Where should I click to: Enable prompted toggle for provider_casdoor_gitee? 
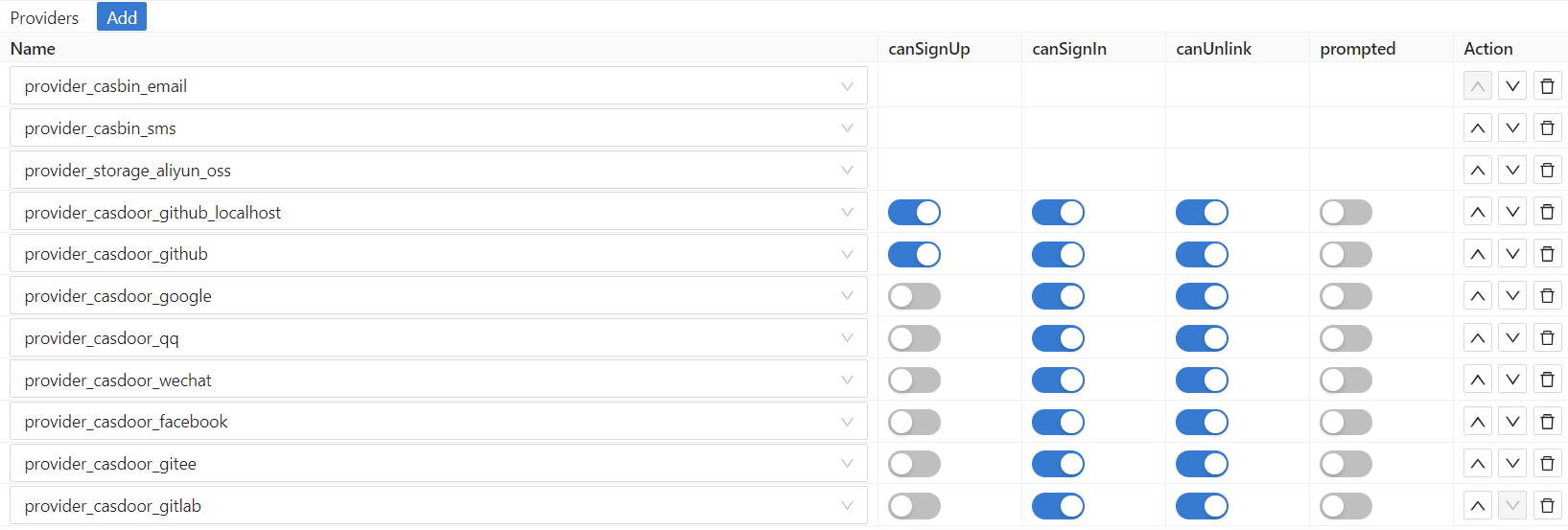[1346, 464]
